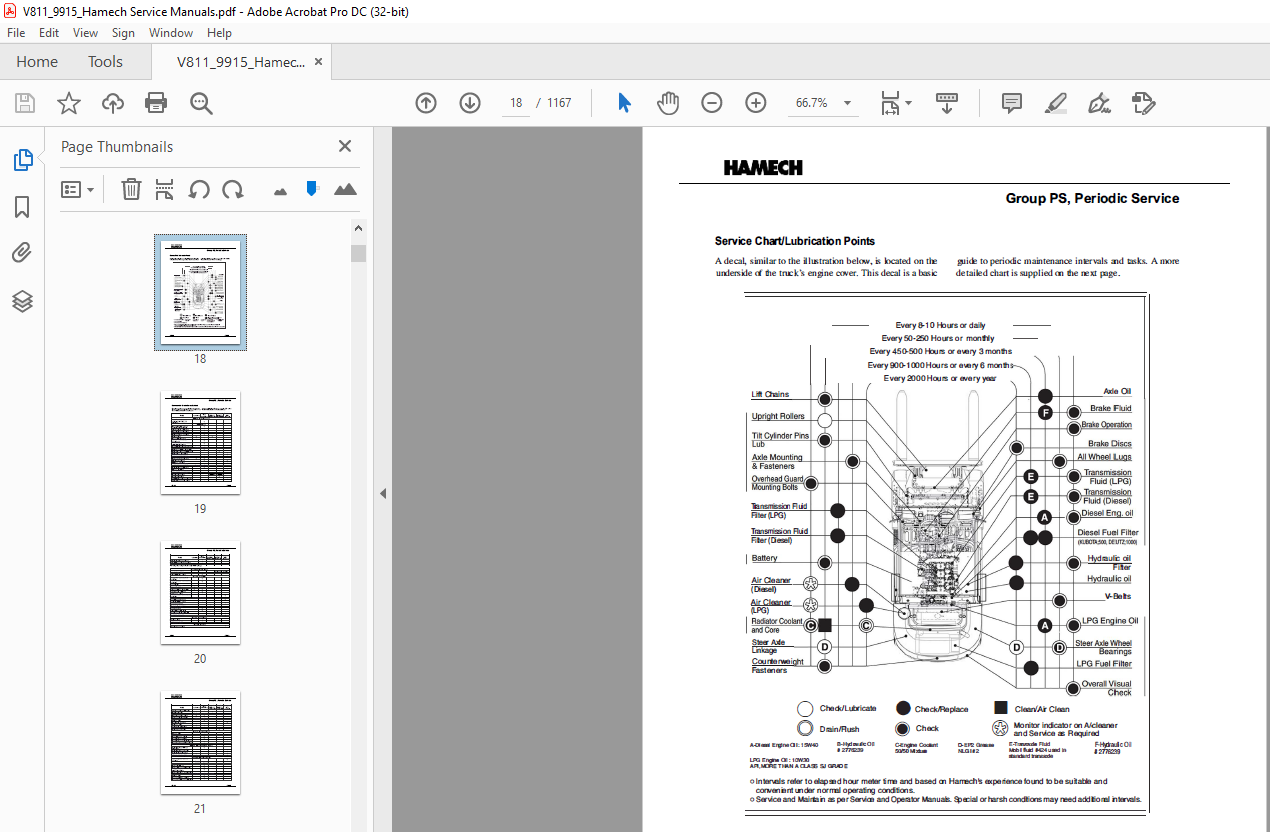Click the Save file icon
Viewport: 1270px width, 832px height.
[x=25, y=103]
